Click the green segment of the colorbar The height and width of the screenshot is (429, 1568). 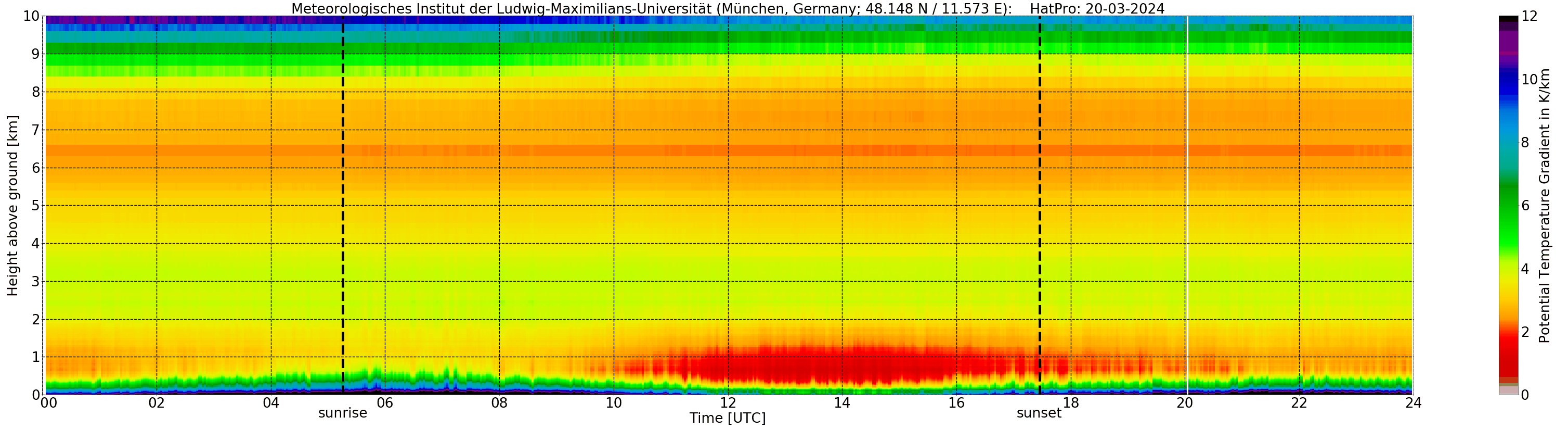pyautogui.click(x=1508, y=217)
